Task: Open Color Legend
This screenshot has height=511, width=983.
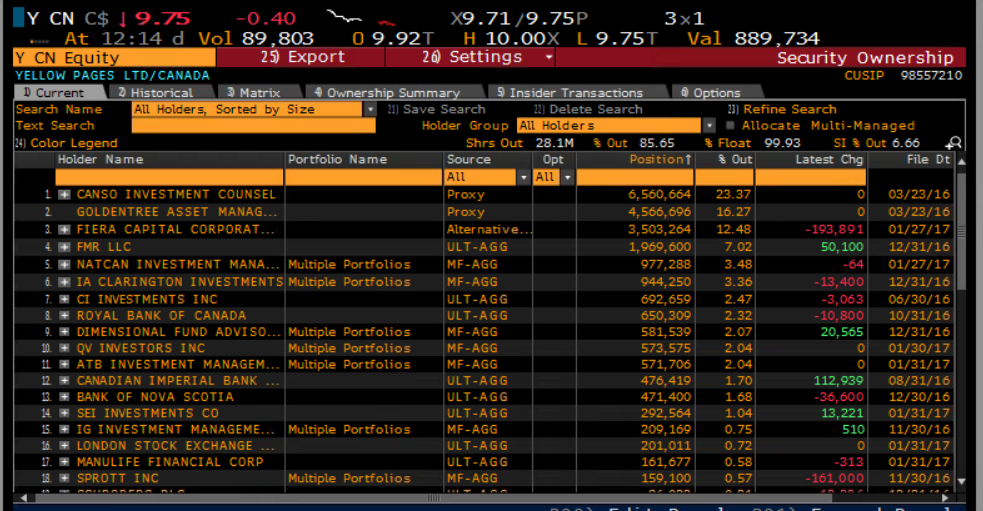Action: 66,143
